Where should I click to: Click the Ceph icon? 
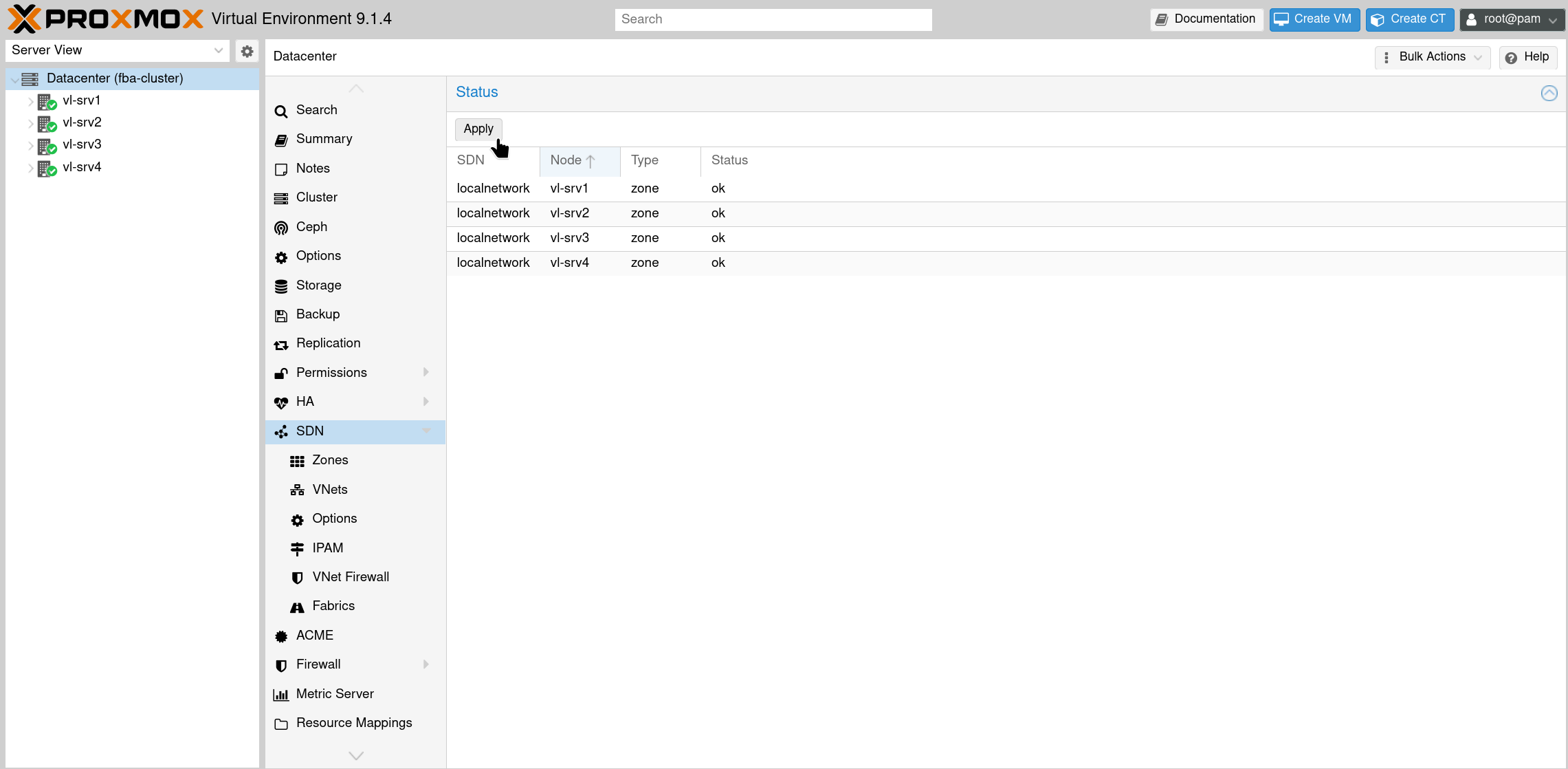tap(281, 228)
